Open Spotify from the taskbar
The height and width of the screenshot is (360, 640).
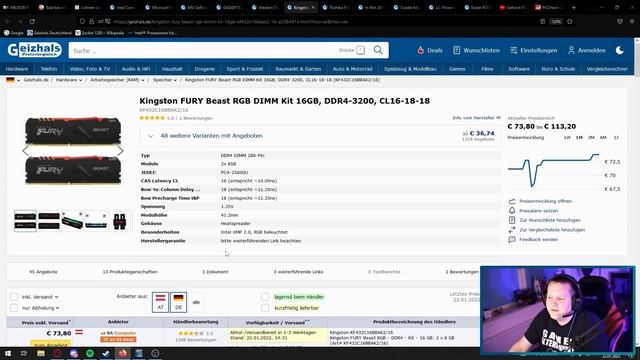90,353
